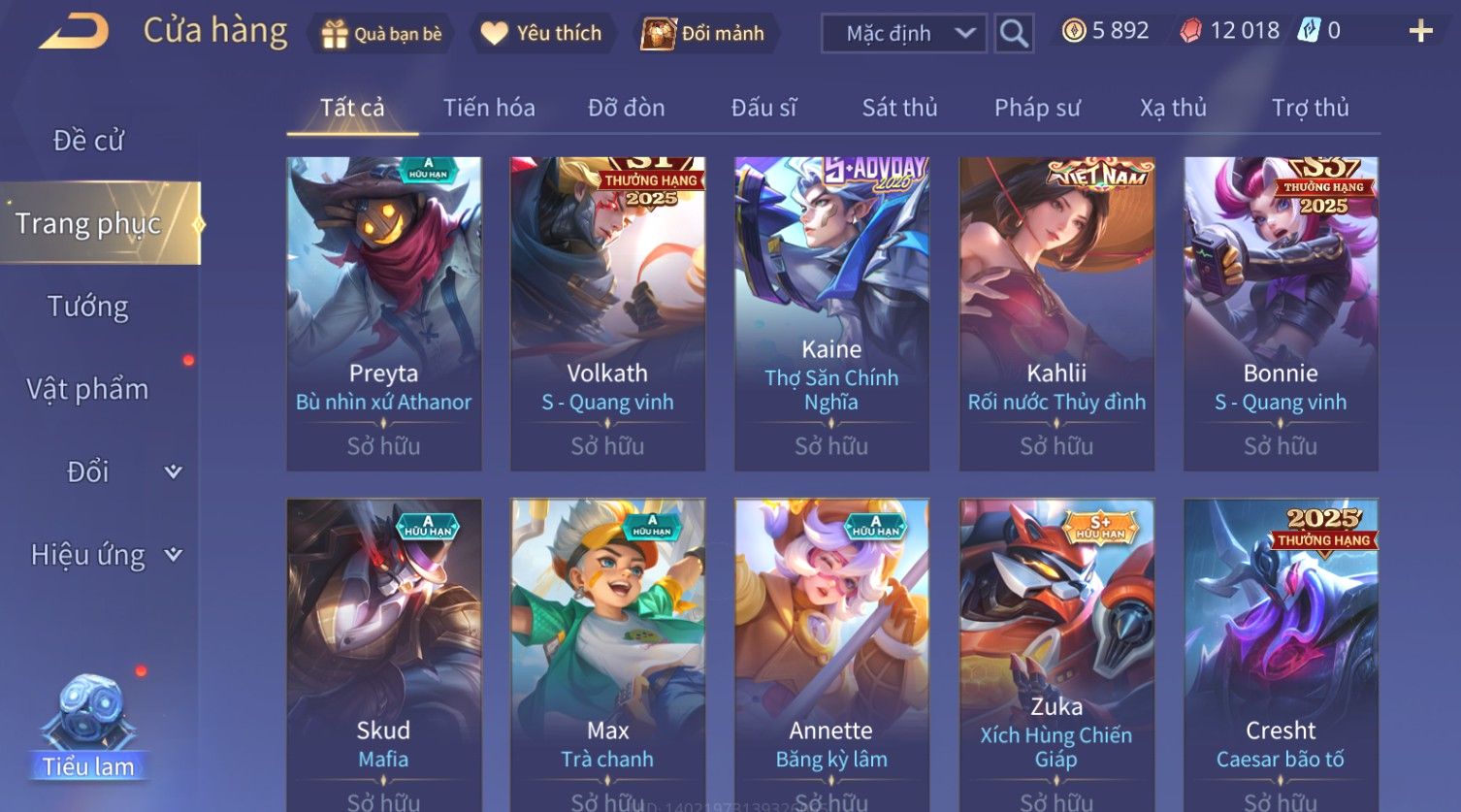Select the Kahlii Rối nước Thủy đình skin
The image size is (1461, 812).
(1056, 314)
